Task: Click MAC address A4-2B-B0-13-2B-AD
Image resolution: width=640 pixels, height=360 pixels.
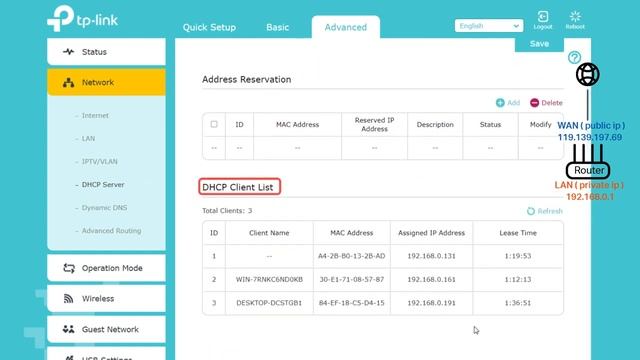Action: pyautogui.click(x=351, y=256)
